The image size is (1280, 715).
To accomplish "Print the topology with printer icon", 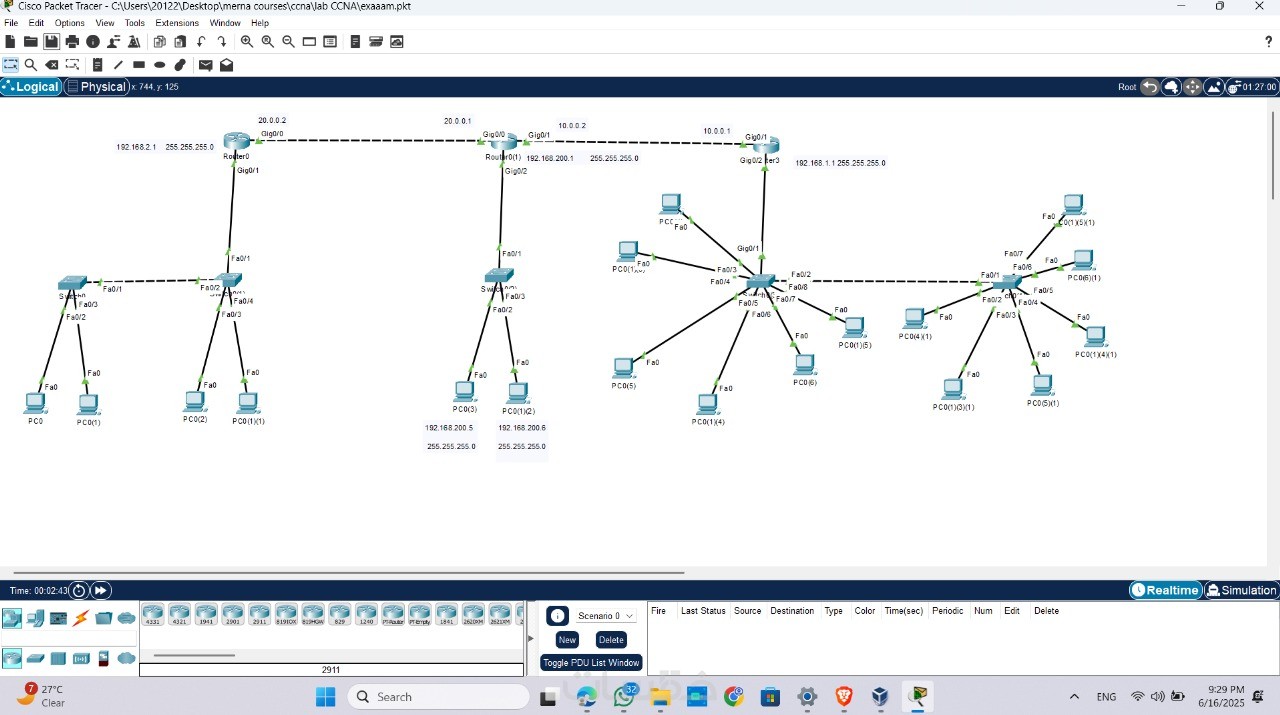I will tap(72, 42).
